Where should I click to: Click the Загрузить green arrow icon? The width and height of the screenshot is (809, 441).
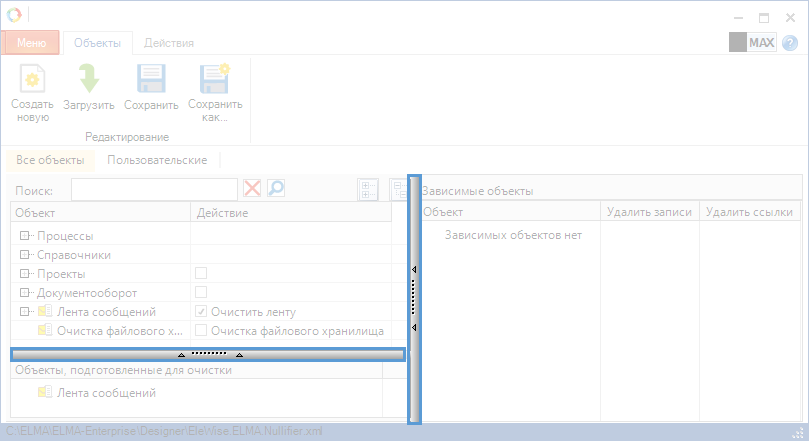(x=89, y=78)
